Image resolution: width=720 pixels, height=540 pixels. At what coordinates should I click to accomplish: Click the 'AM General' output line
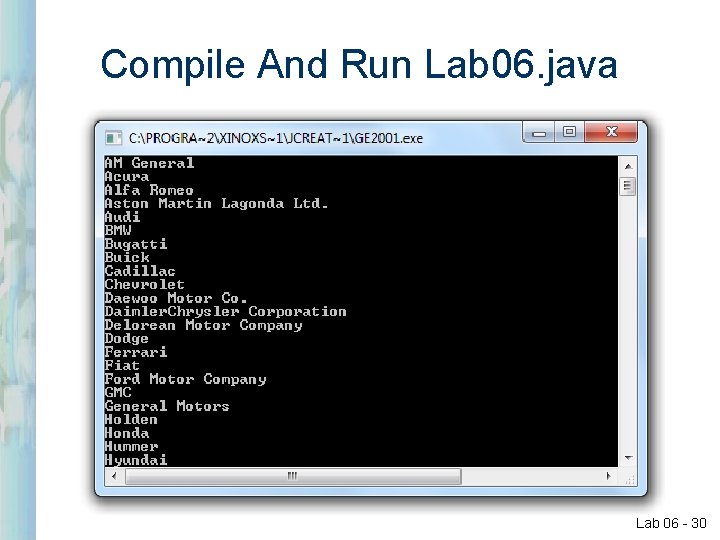tap(149, 163)
